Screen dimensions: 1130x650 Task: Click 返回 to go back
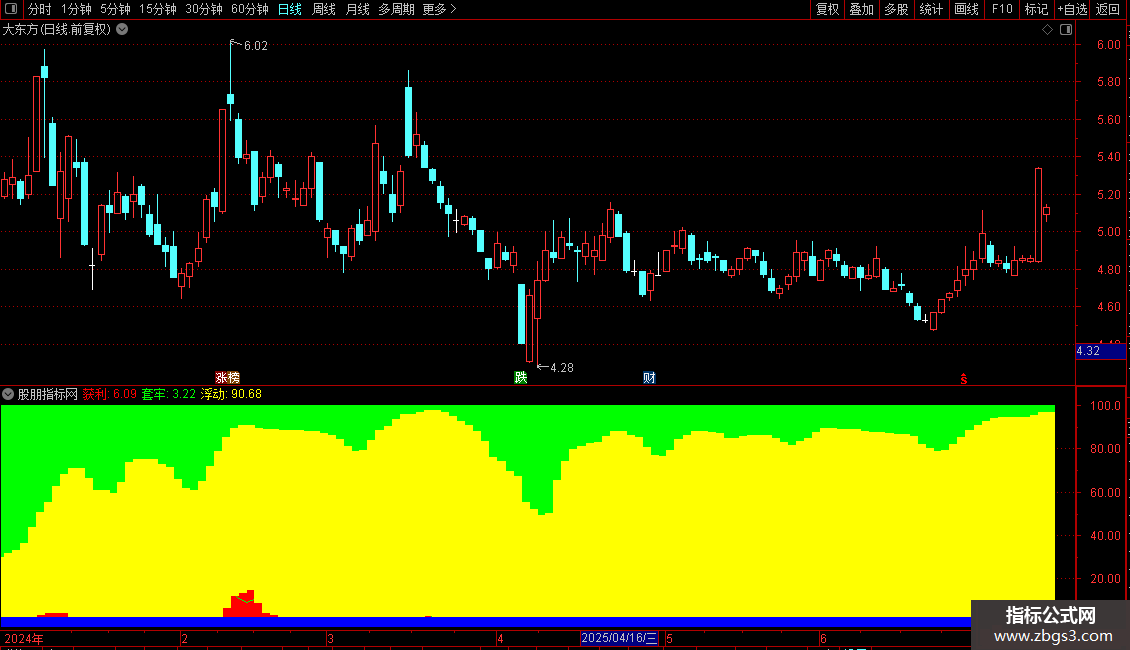(1108, 9)
